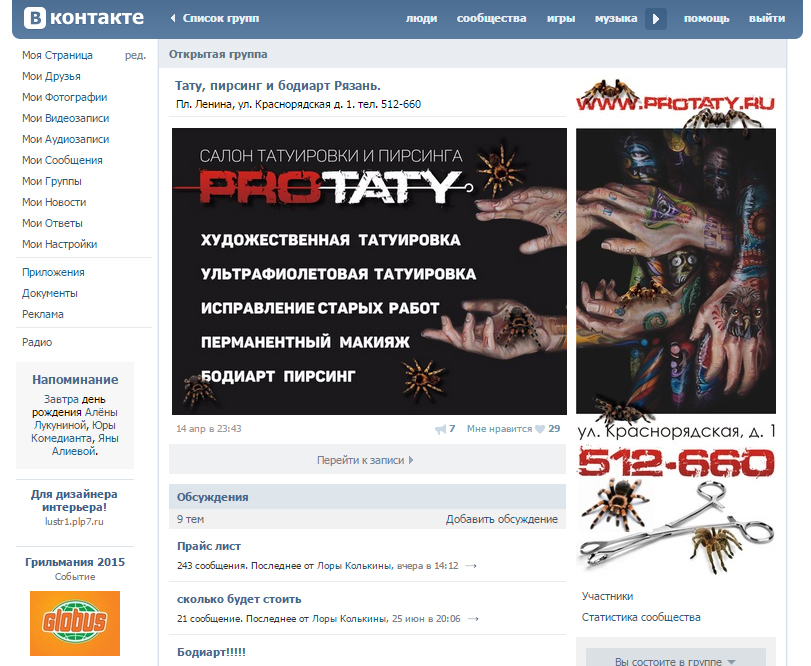Open Статистика сообщества
The image size is (811, 666).
[641, 617]
